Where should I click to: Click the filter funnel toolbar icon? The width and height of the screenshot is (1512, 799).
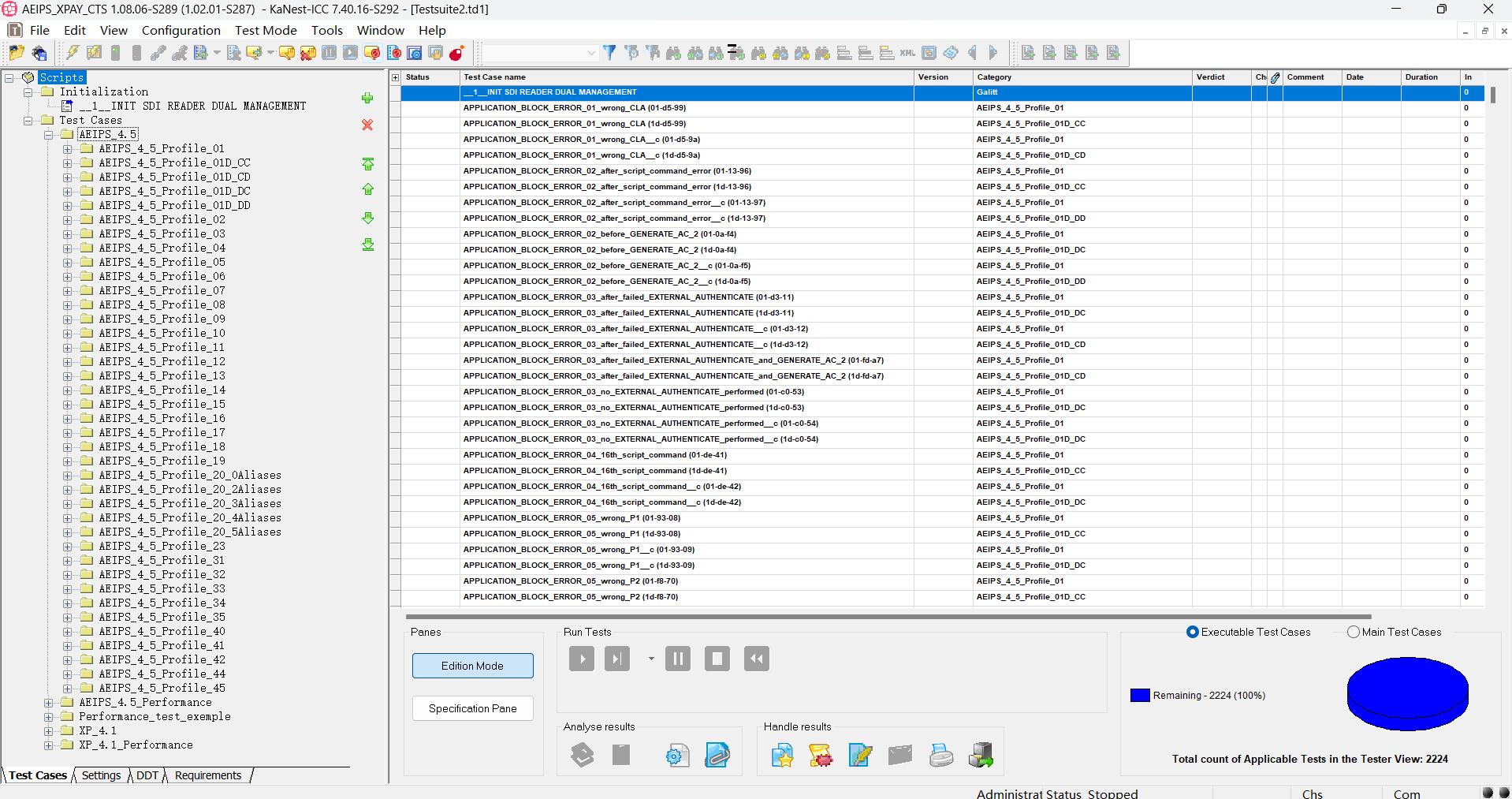pos(609,53)
